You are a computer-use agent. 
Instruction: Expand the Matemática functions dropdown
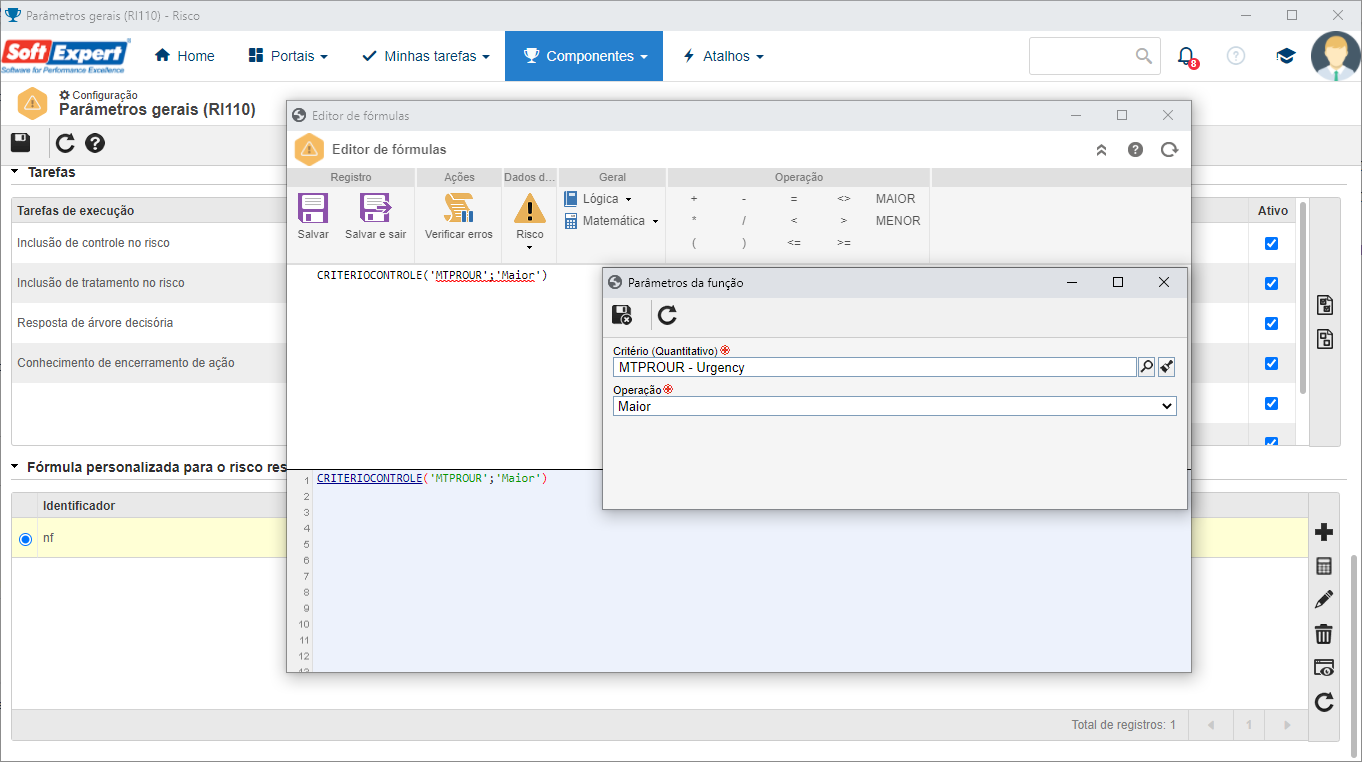(x=611, y=221)
